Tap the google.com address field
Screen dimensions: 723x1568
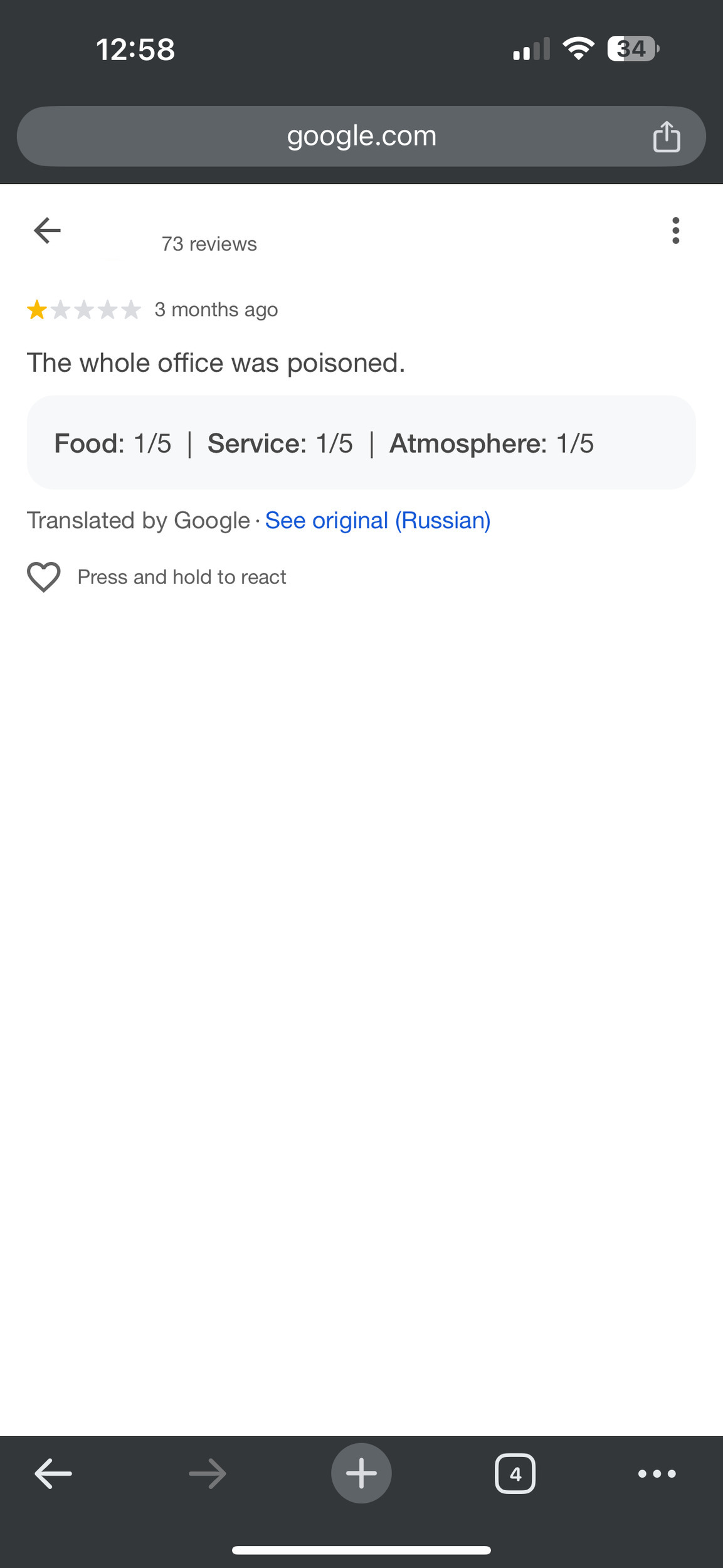pyautogui.click(x=361, y=136)
